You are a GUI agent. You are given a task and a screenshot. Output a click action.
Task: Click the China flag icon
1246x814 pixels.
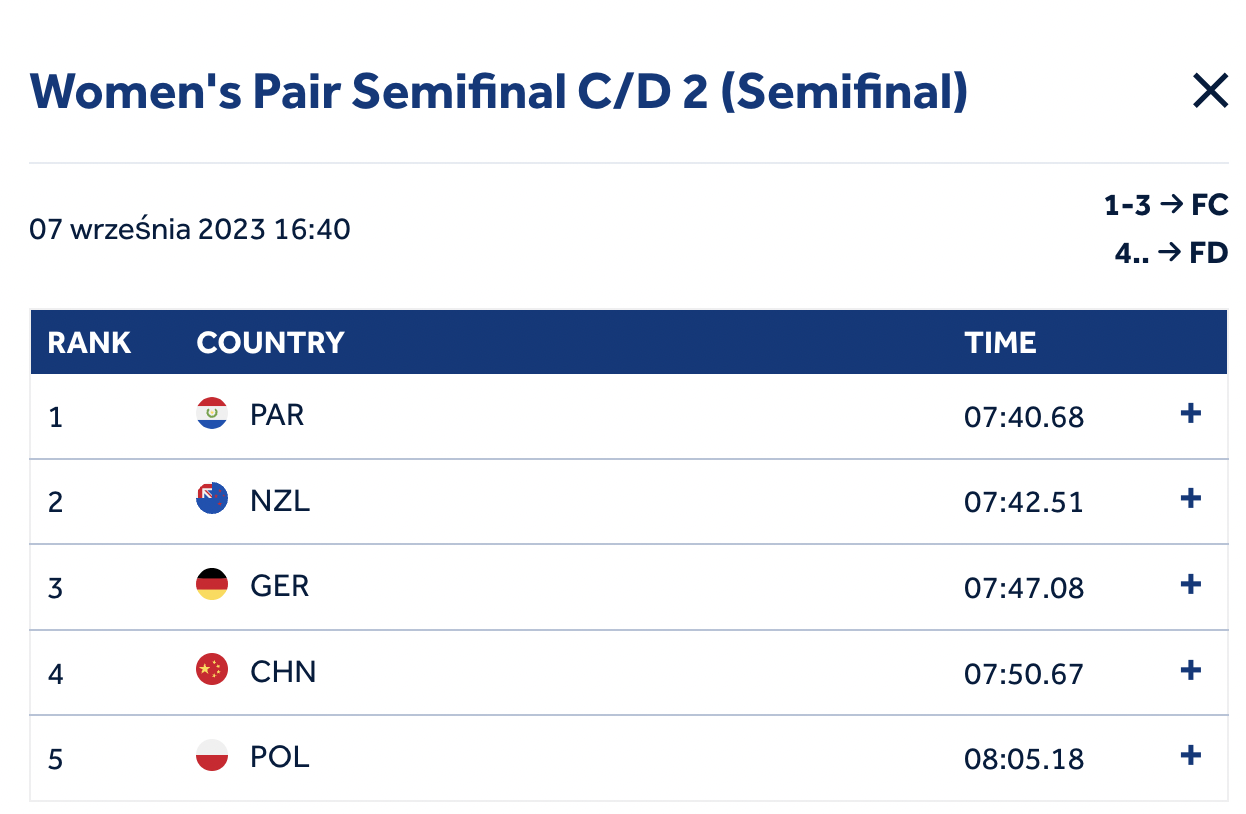tap(212, 670)
